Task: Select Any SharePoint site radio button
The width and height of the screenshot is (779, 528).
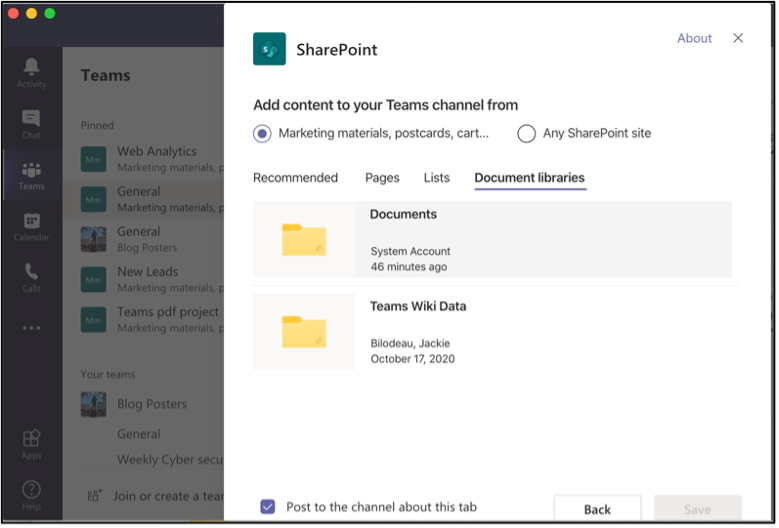Action: point(527,134)
